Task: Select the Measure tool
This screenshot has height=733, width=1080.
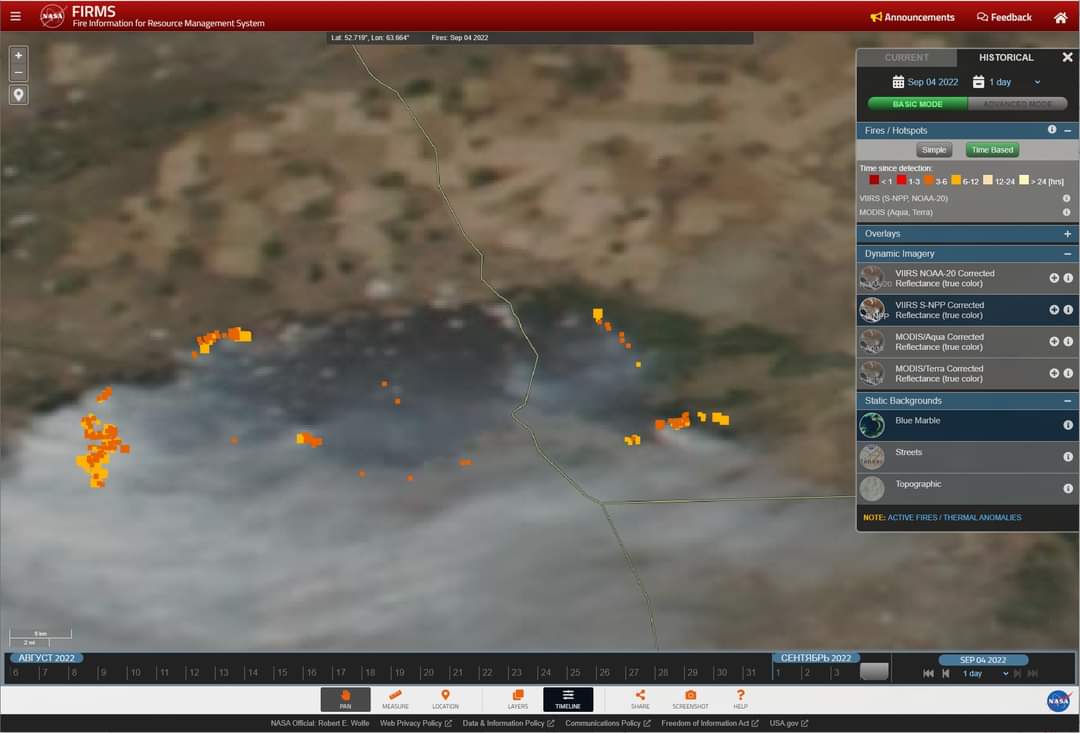Action: [395, 699]
